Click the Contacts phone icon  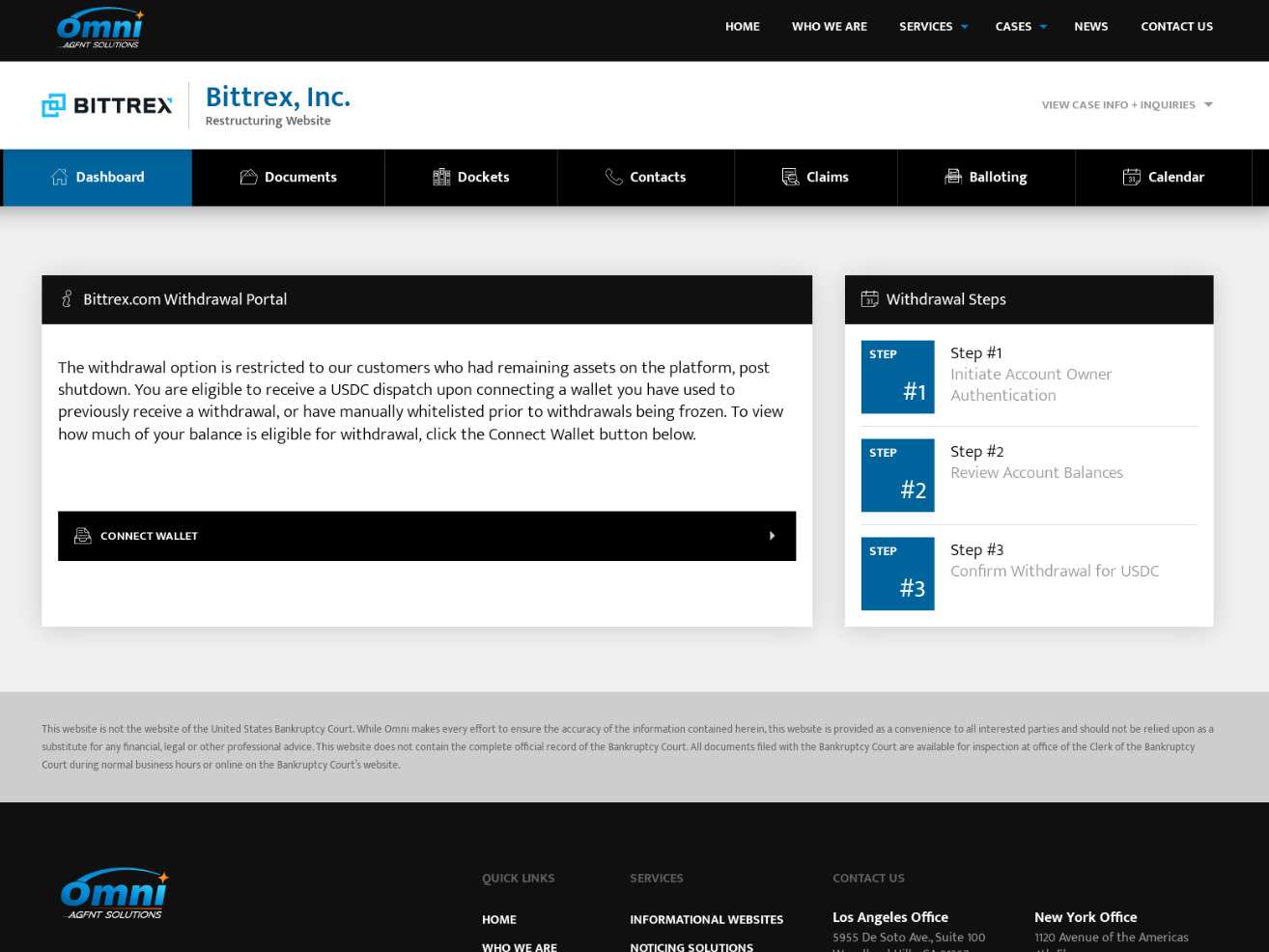[613, 177]
